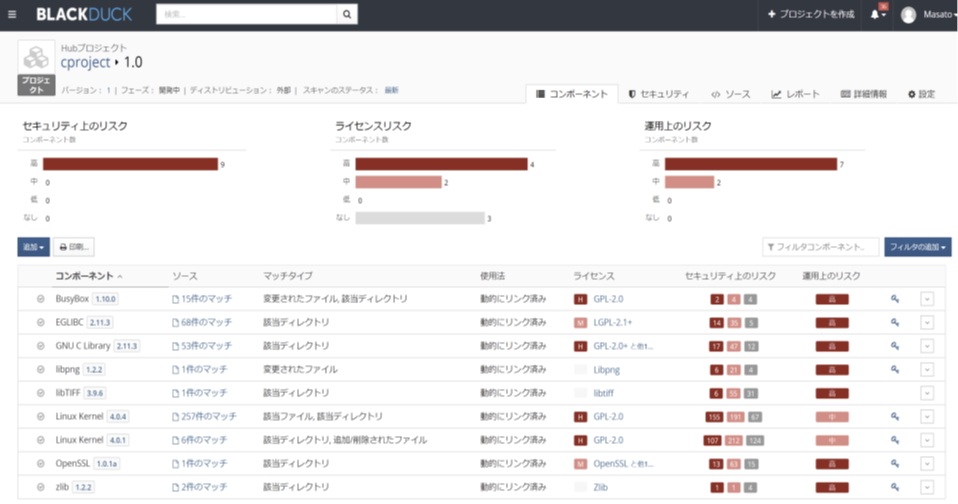Click the key icon in the Linux Kernel 4.0.1 row
The height and width of the screenshot is (504, 958).
click(894, 440)
